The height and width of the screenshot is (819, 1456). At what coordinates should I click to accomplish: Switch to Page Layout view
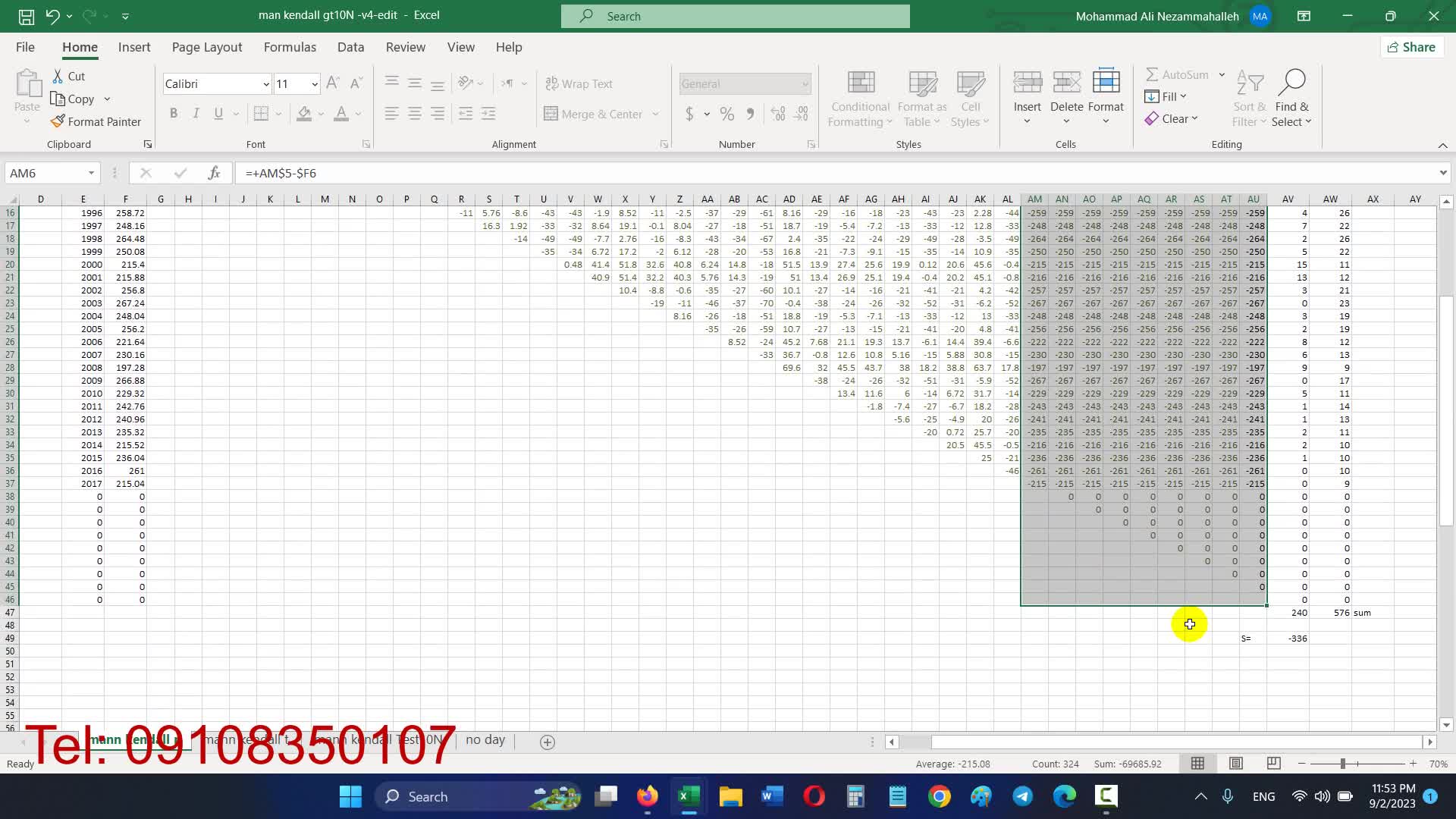[1235, 764]
